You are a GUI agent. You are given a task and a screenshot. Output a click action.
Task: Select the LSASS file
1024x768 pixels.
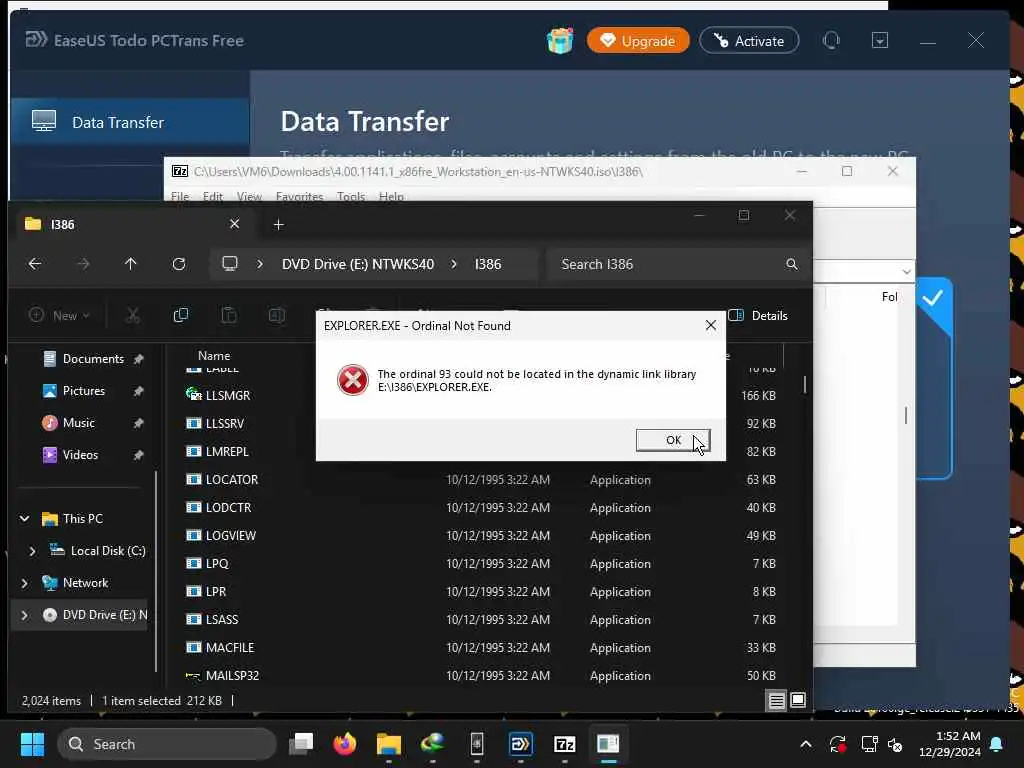(221, 620)
